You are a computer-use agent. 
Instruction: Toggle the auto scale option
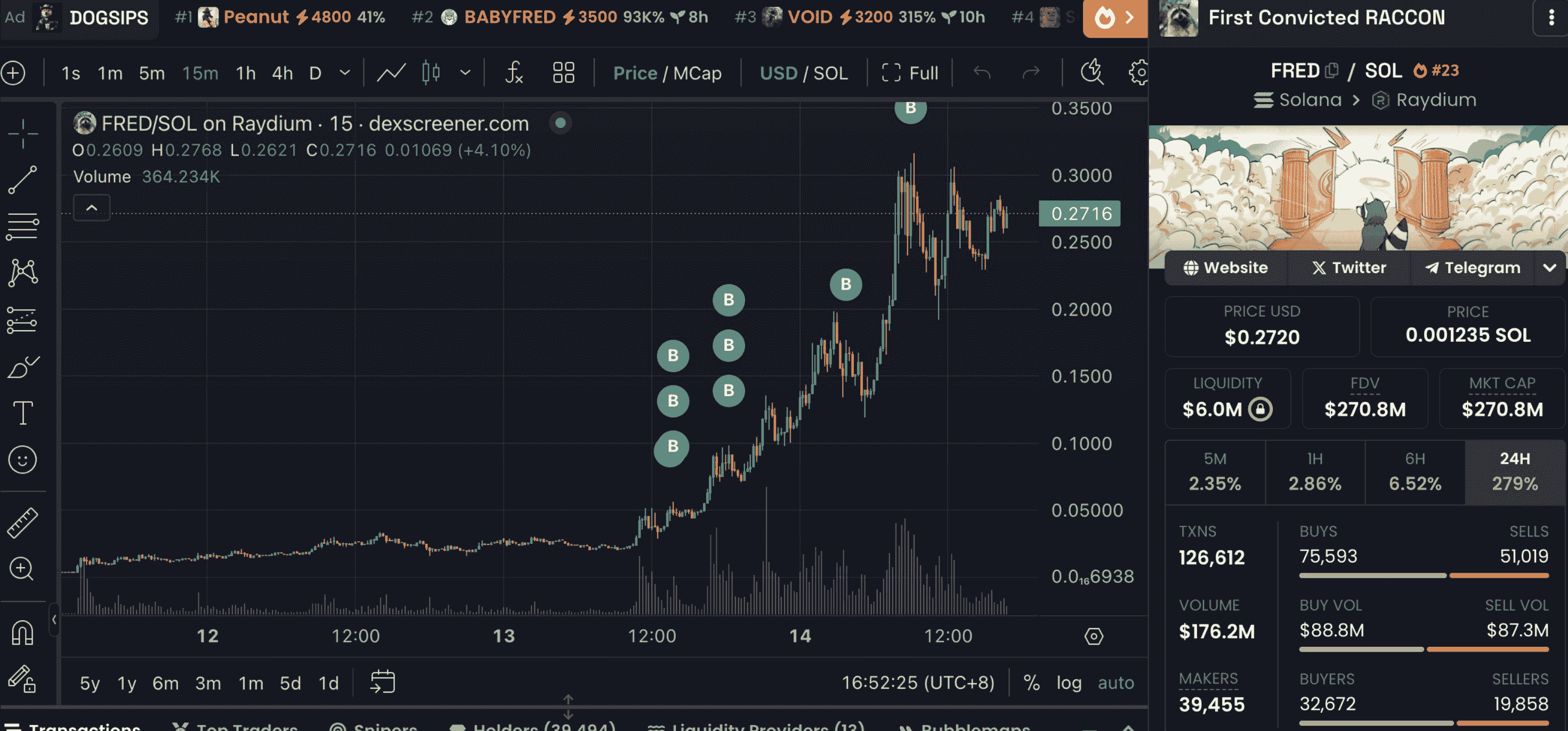click(1116, 683)
